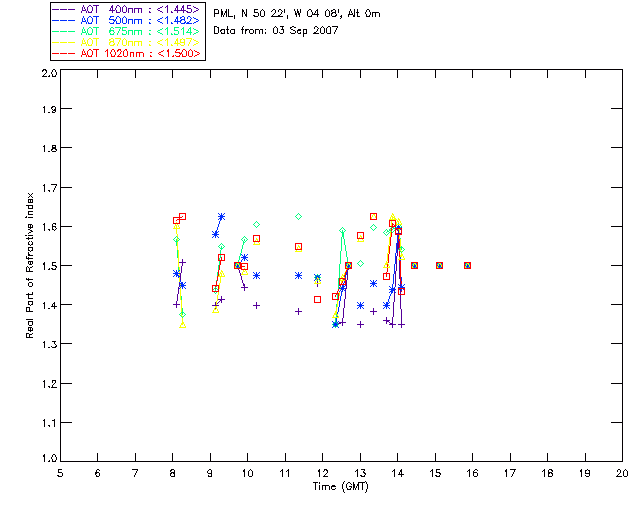Click the y-axis tick label '1.5'
This screenshot has width=640, height=512.
tap(49, 266)
